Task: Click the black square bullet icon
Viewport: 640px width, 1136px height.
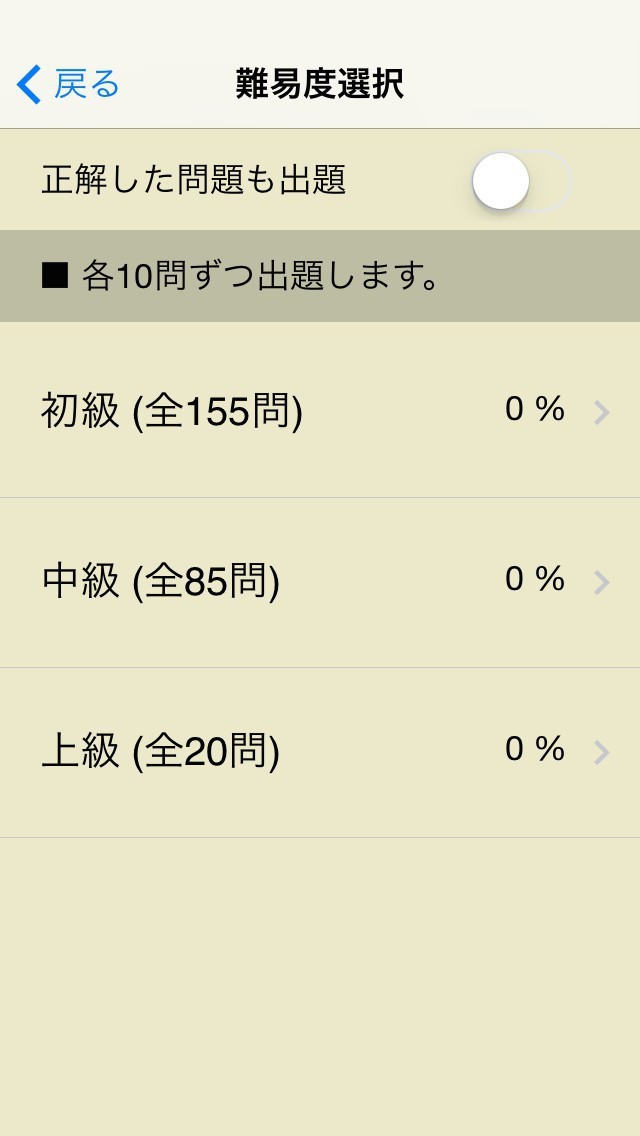Action: pyautogui.click(x=54, y=276)
